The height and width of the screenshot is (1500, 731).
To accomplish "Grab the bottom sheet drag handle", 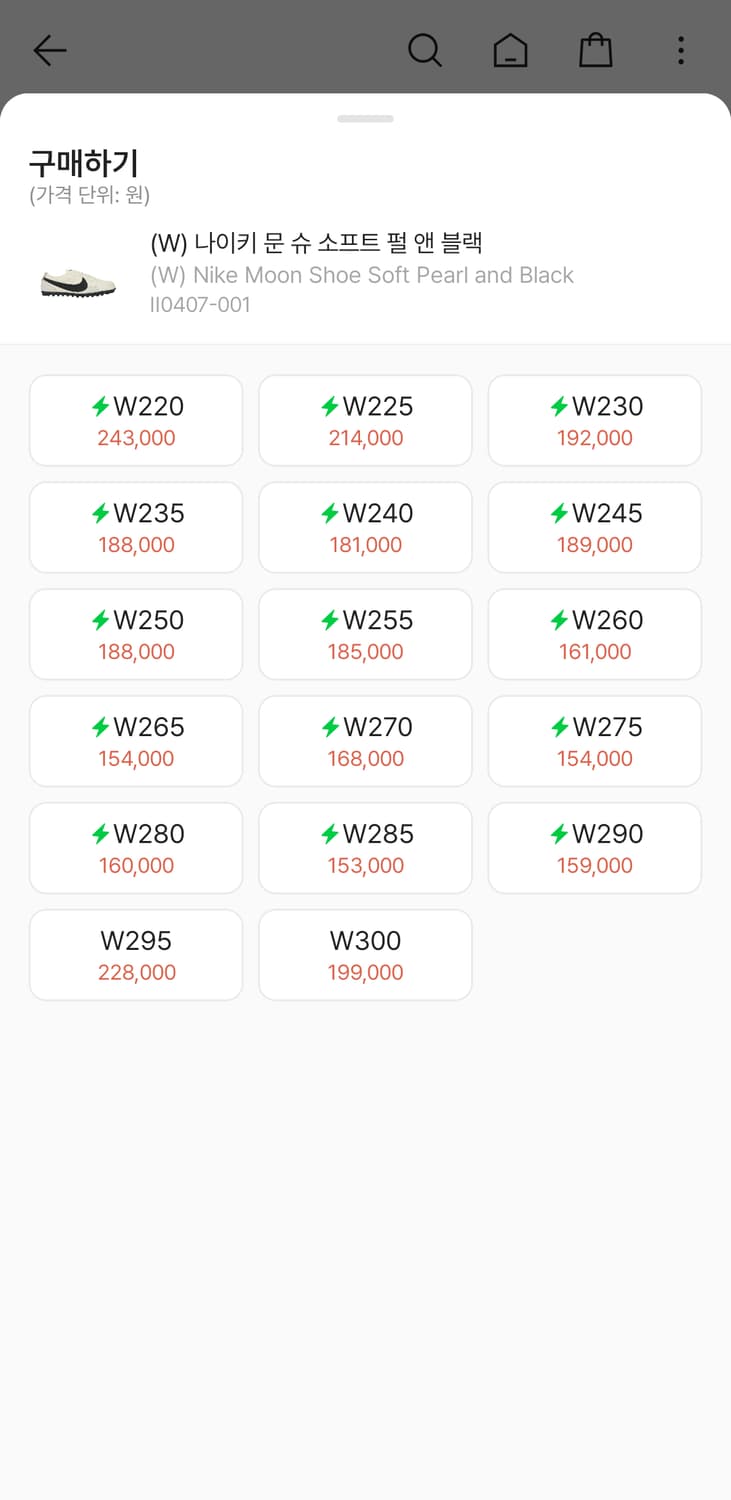I will point(365,119).
